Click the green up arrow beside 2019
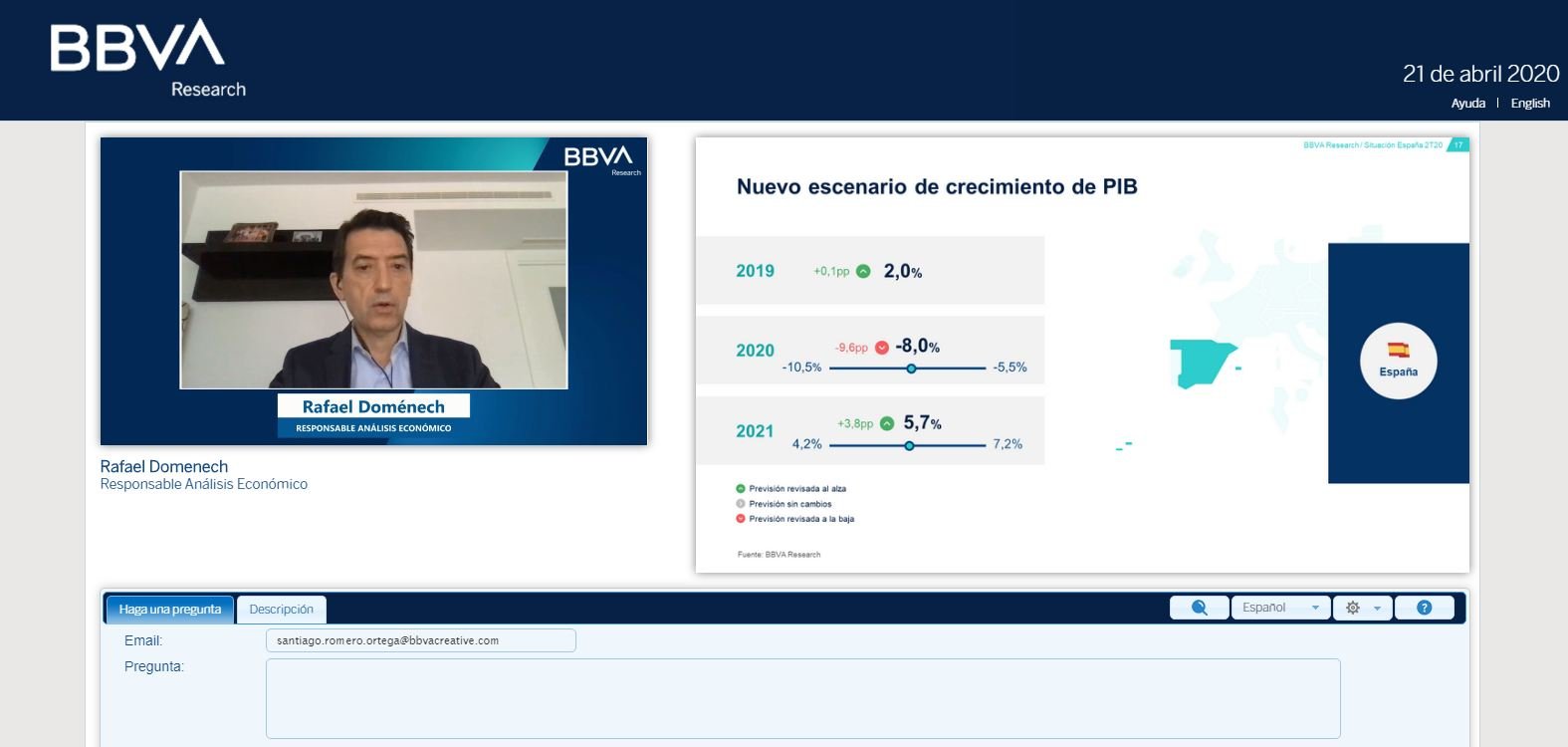Viewport: 1568px width, 747px height. 863,271
